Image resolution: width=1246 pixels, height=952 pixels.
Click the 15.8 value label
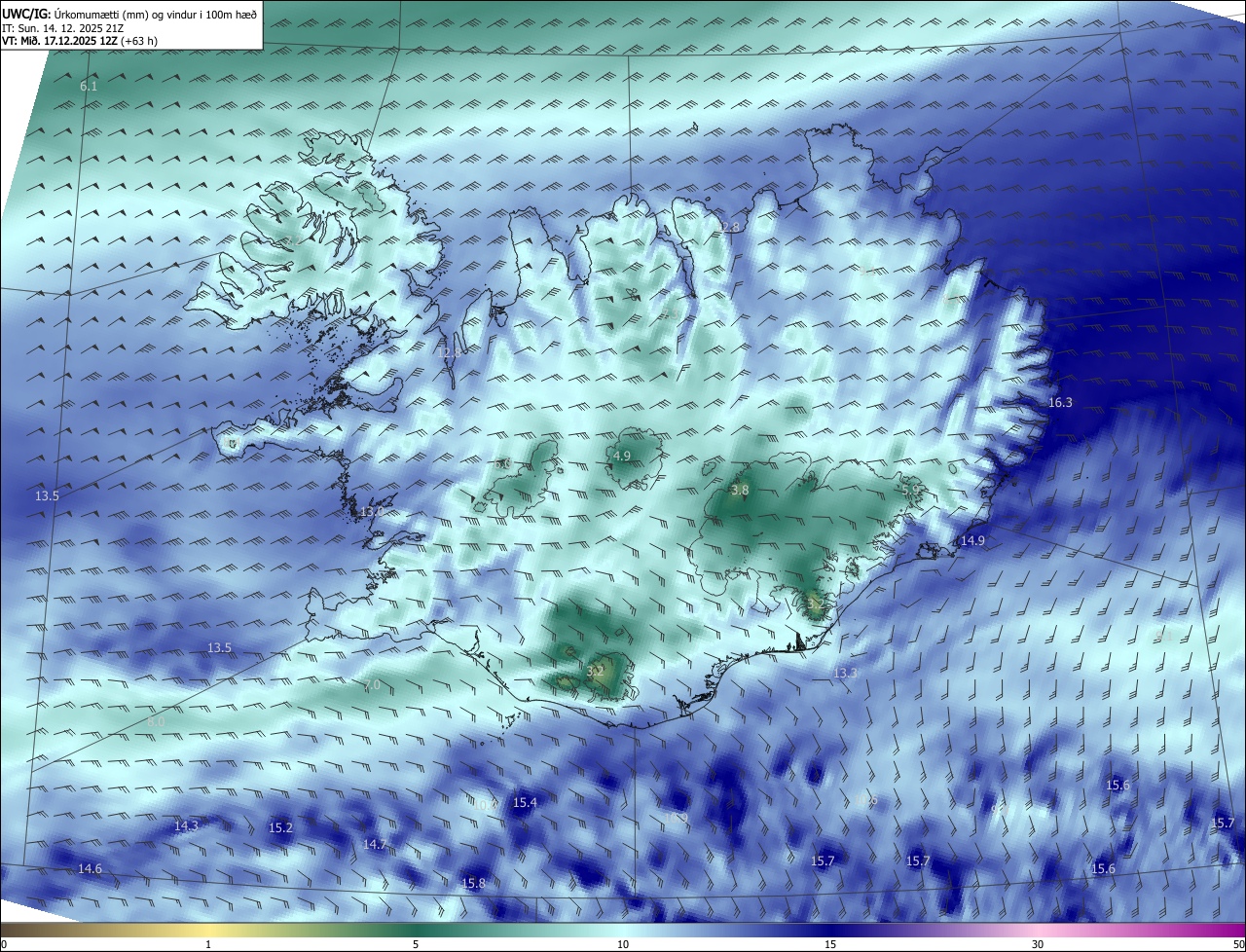click(x=473, y=884)
